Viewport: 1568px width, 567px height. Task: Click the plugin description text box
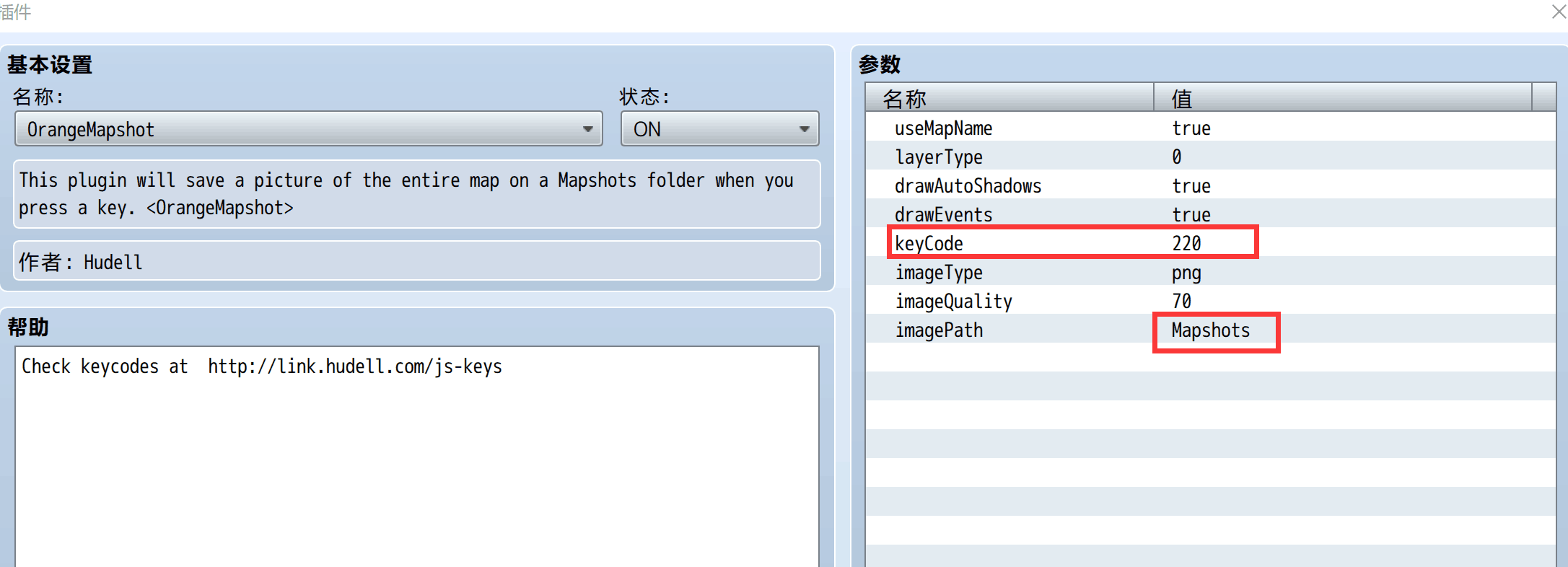coord(417,194)
